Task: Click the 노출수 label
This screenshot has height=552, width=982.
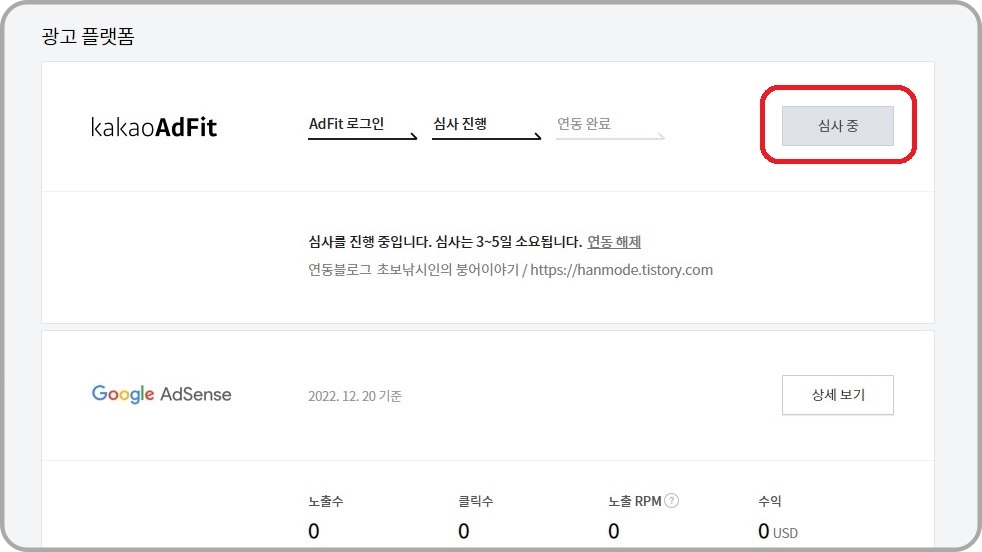Action: (x=326, y=501)
